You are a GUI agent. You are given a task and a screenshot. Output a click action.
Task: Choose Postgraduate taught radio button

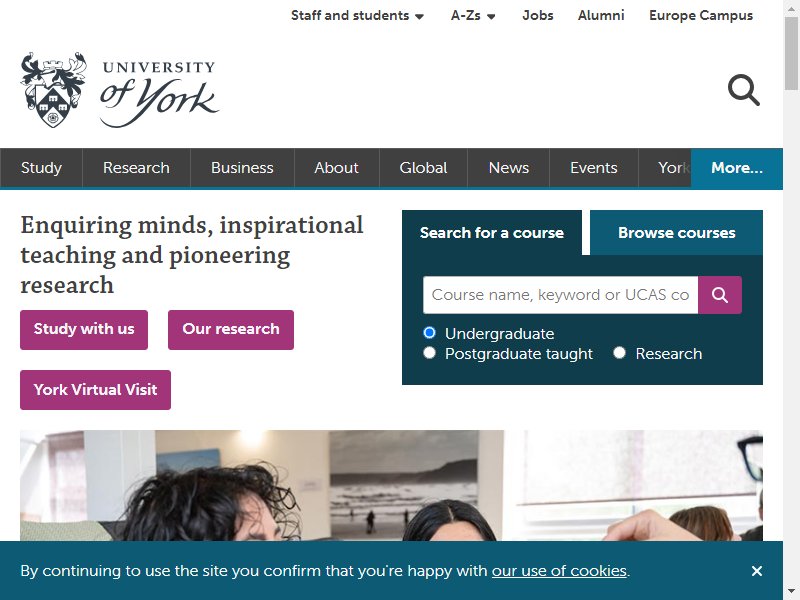tap(430, 353)
